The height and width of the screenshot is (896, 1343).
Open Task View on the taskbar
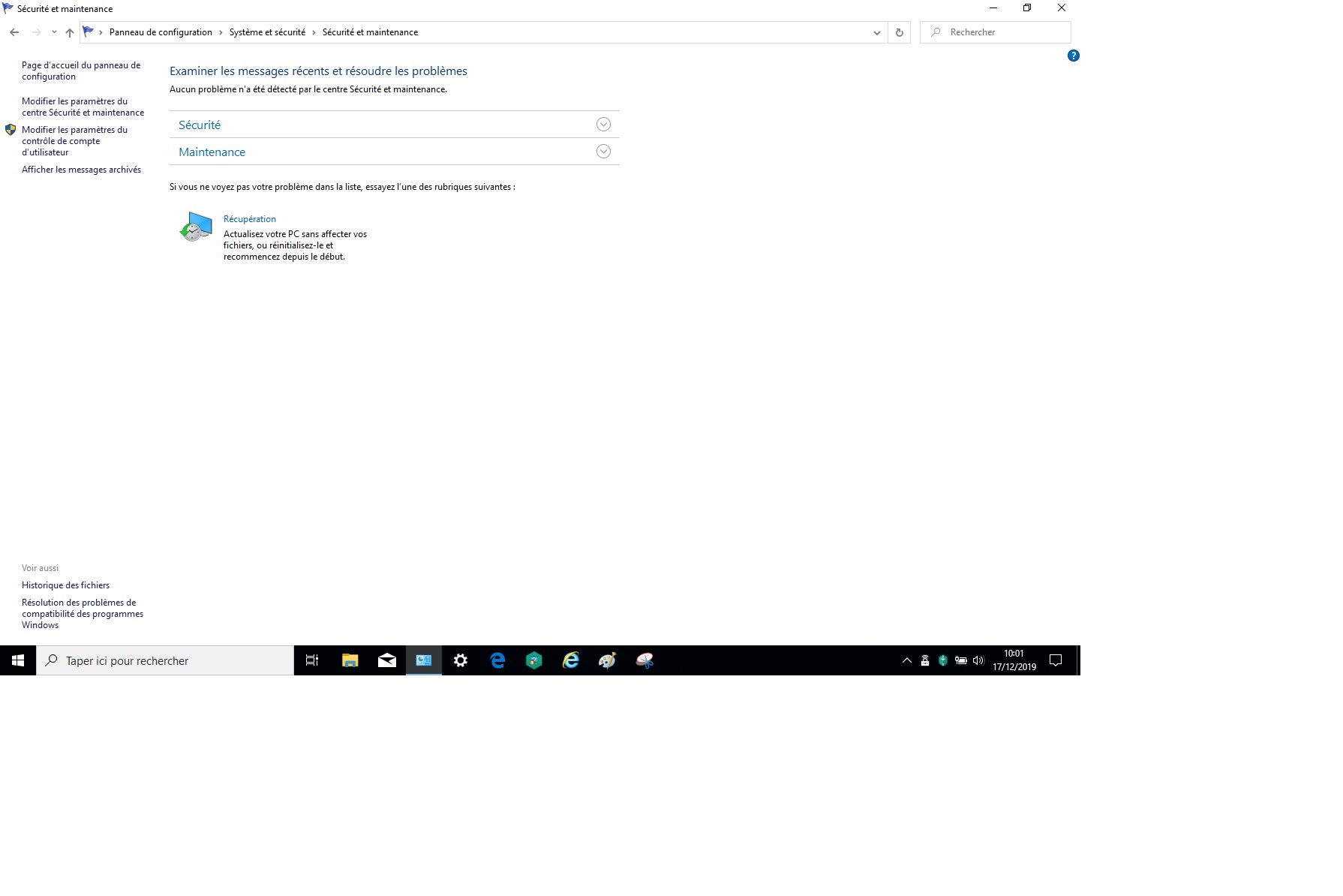(x=312, y=660)
